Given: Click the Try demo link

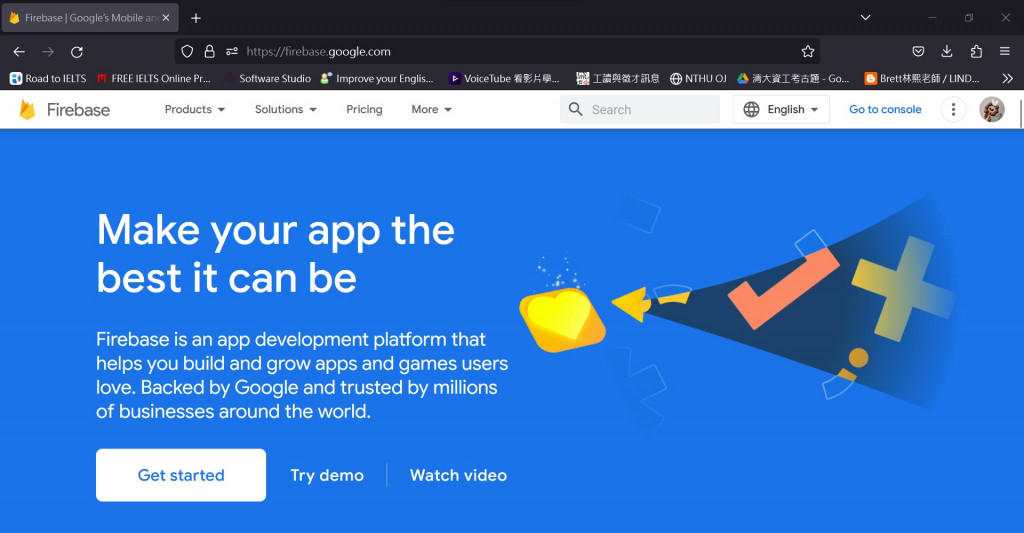Looking at the screenshot, I should (327, 475).
